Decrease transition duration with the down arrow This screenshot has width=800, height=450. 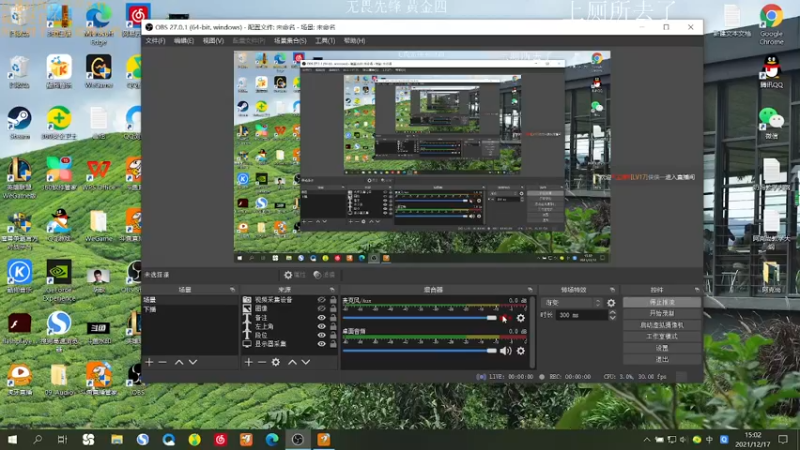(612, 318)
